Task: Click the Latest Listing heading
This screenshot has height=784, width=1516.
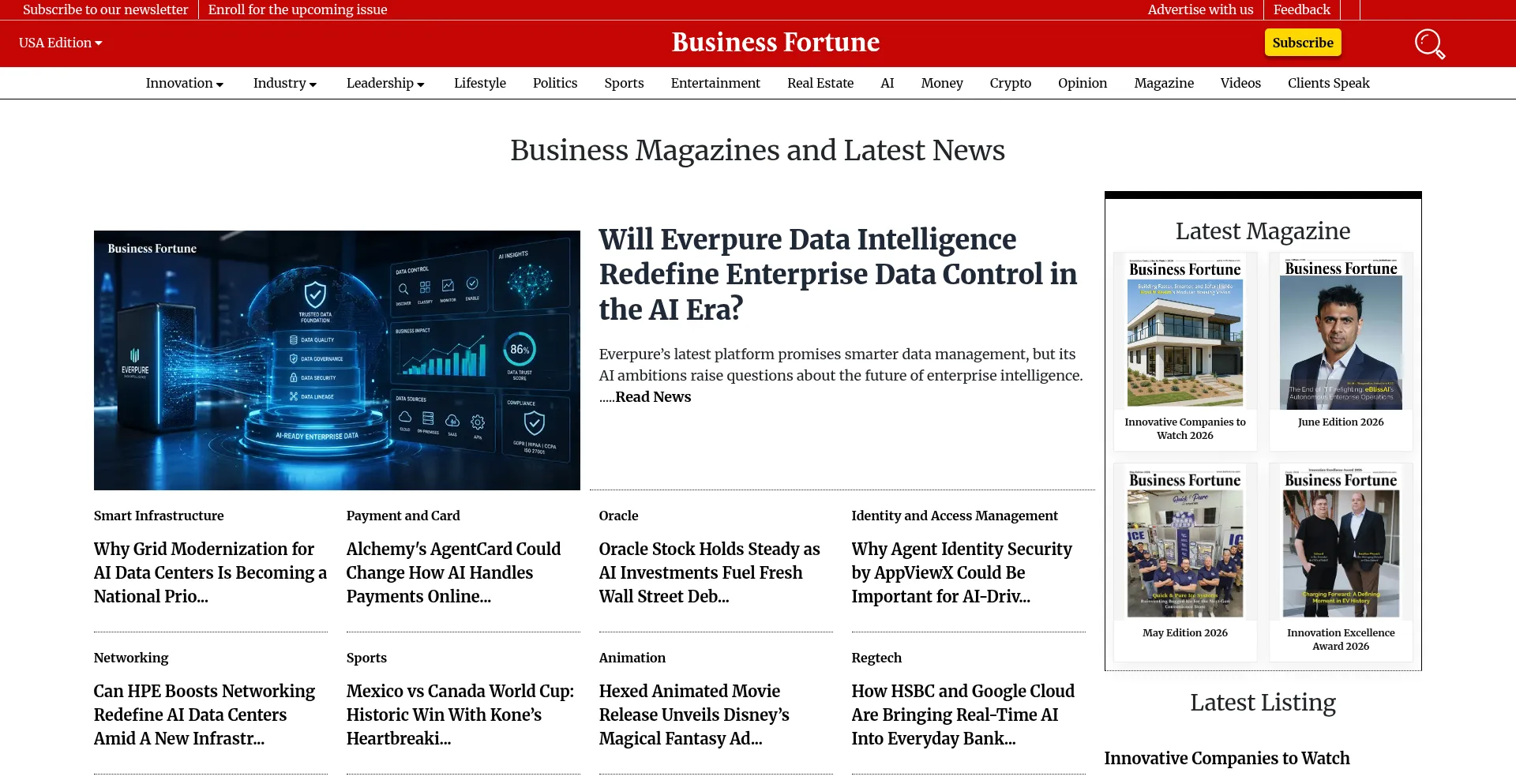Action: coord(1263,703)
